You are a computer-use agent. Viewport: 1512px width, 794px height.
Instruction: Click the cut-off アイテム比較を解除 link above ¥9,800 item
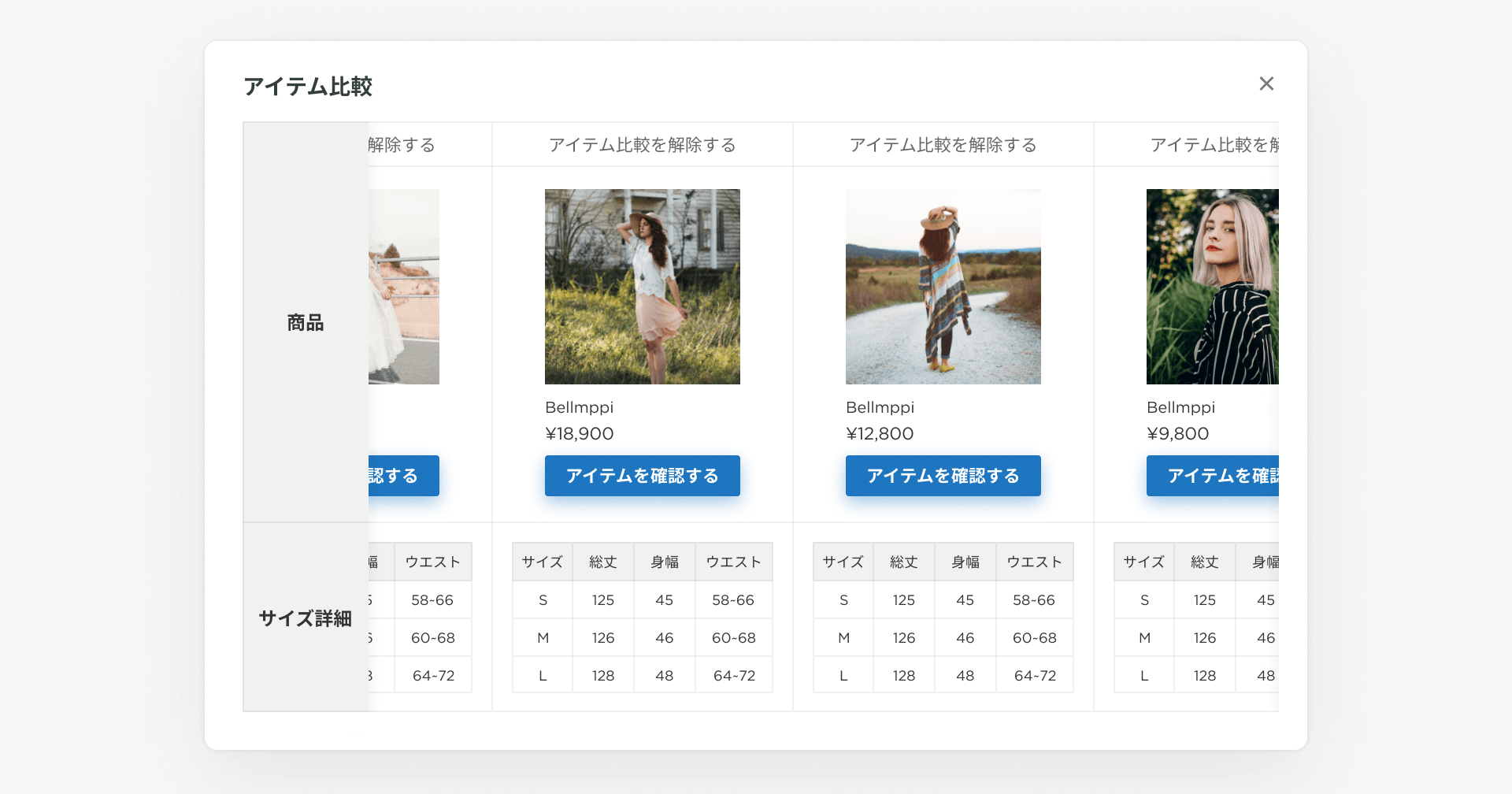(x=1214, y=145)
